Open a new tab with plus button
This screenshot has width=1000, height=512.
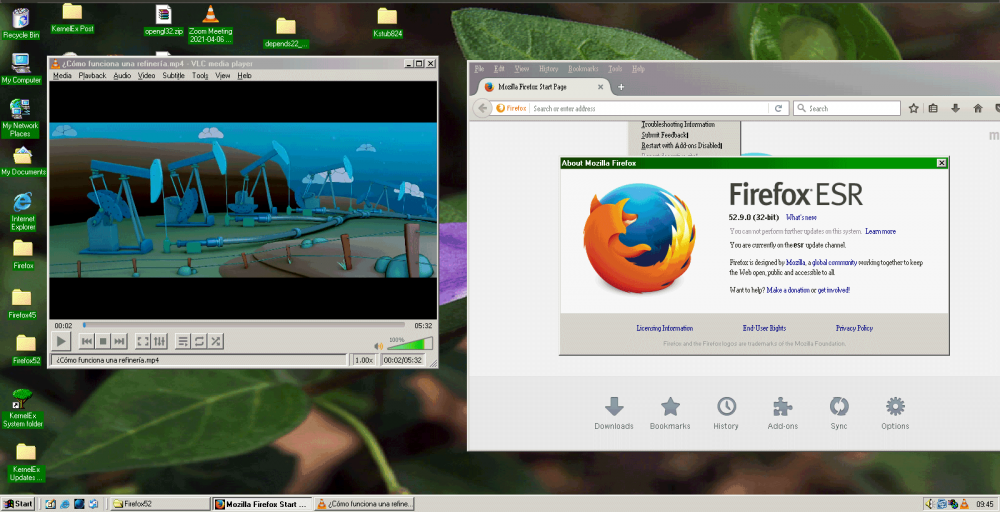pos(620,87)
